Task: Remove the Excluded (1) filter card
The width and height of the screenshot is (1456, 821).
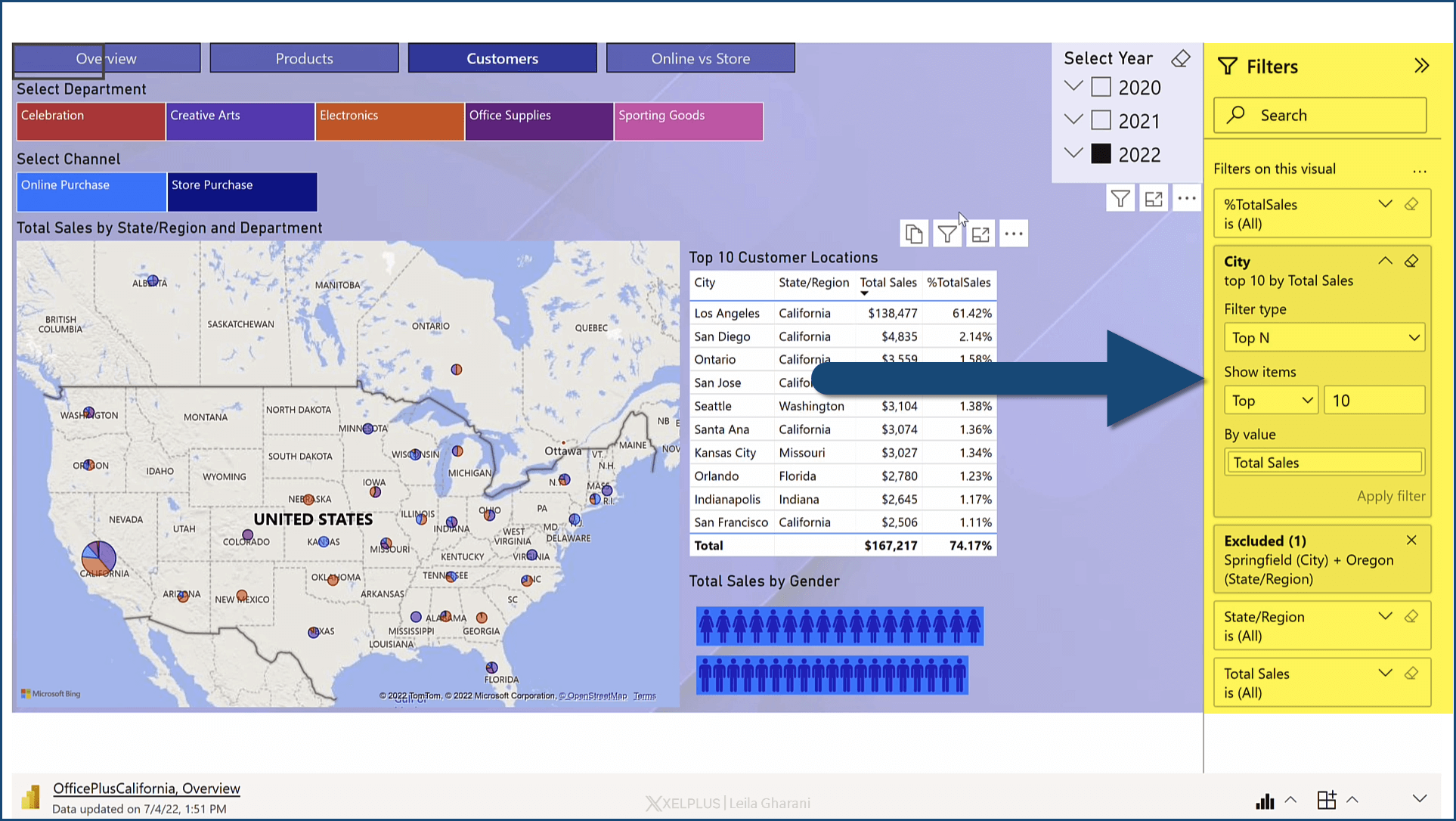Action: 1411,541
